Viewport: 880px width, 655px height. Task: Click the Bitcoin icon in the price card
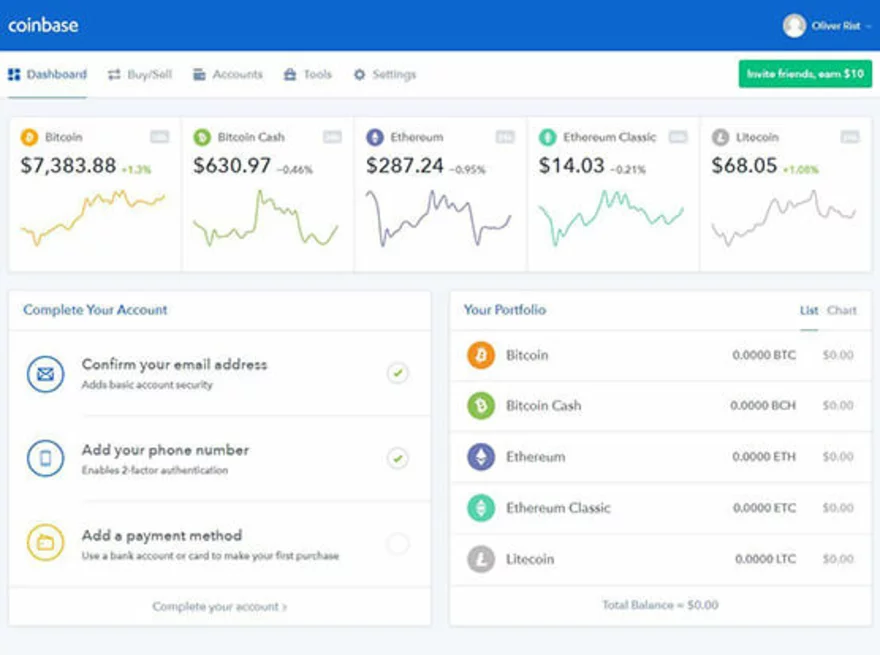(29, 137)
